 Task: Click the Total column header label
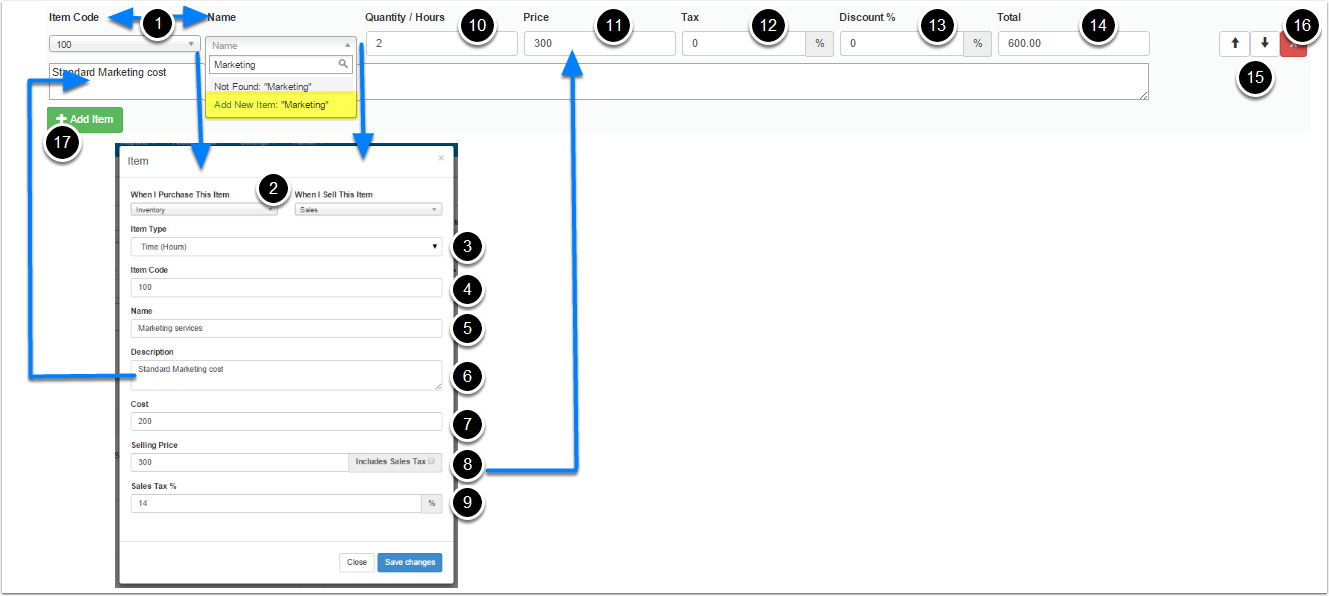pyautogui.click(x=1009, y=17)
